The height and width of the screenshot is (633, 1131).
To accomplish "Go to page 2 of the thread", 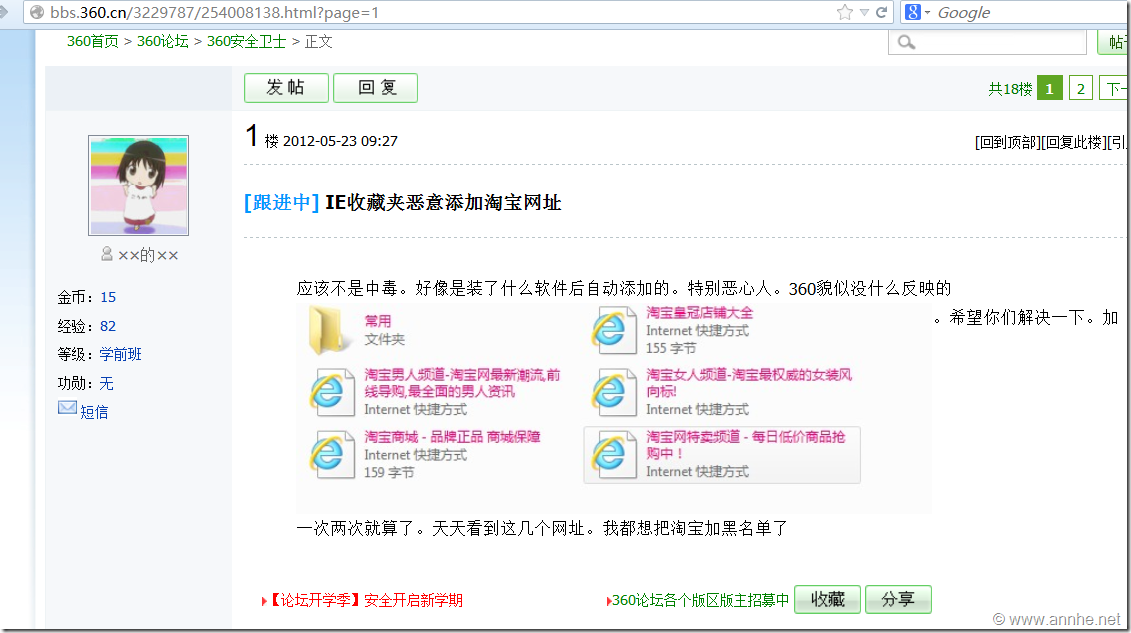I will pos(1080,89).
